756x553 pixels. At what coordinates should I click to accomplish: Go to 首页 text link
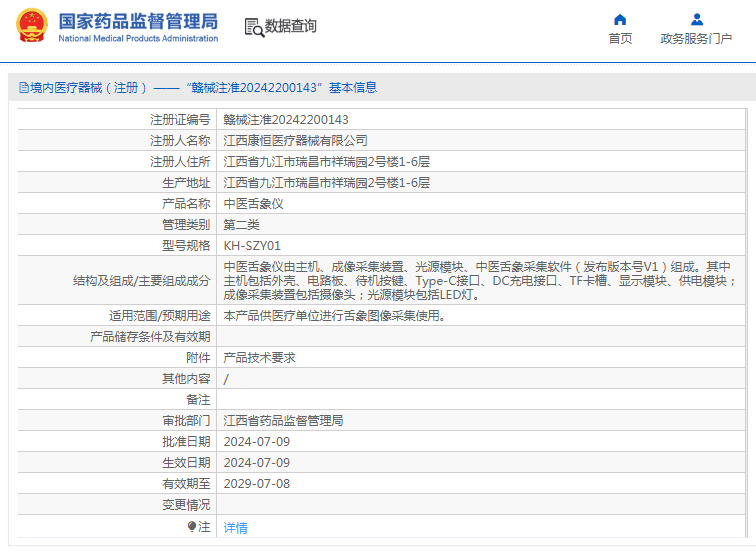(620, 39)
